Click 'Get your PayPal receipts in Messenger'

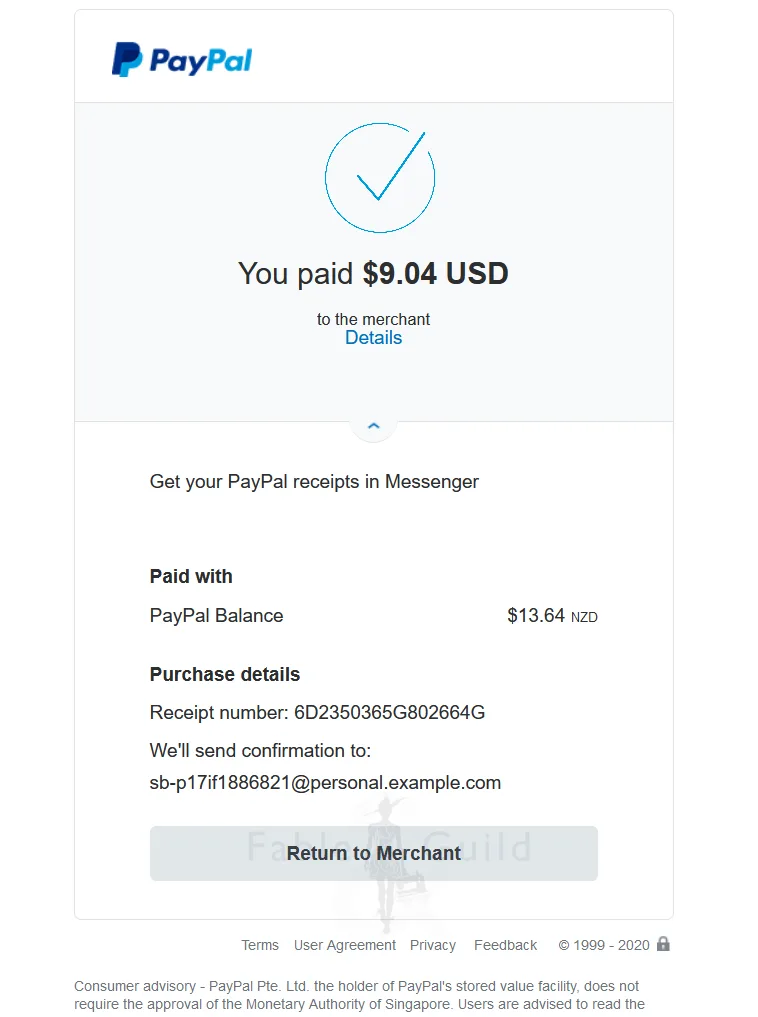(x=314, y=482)
